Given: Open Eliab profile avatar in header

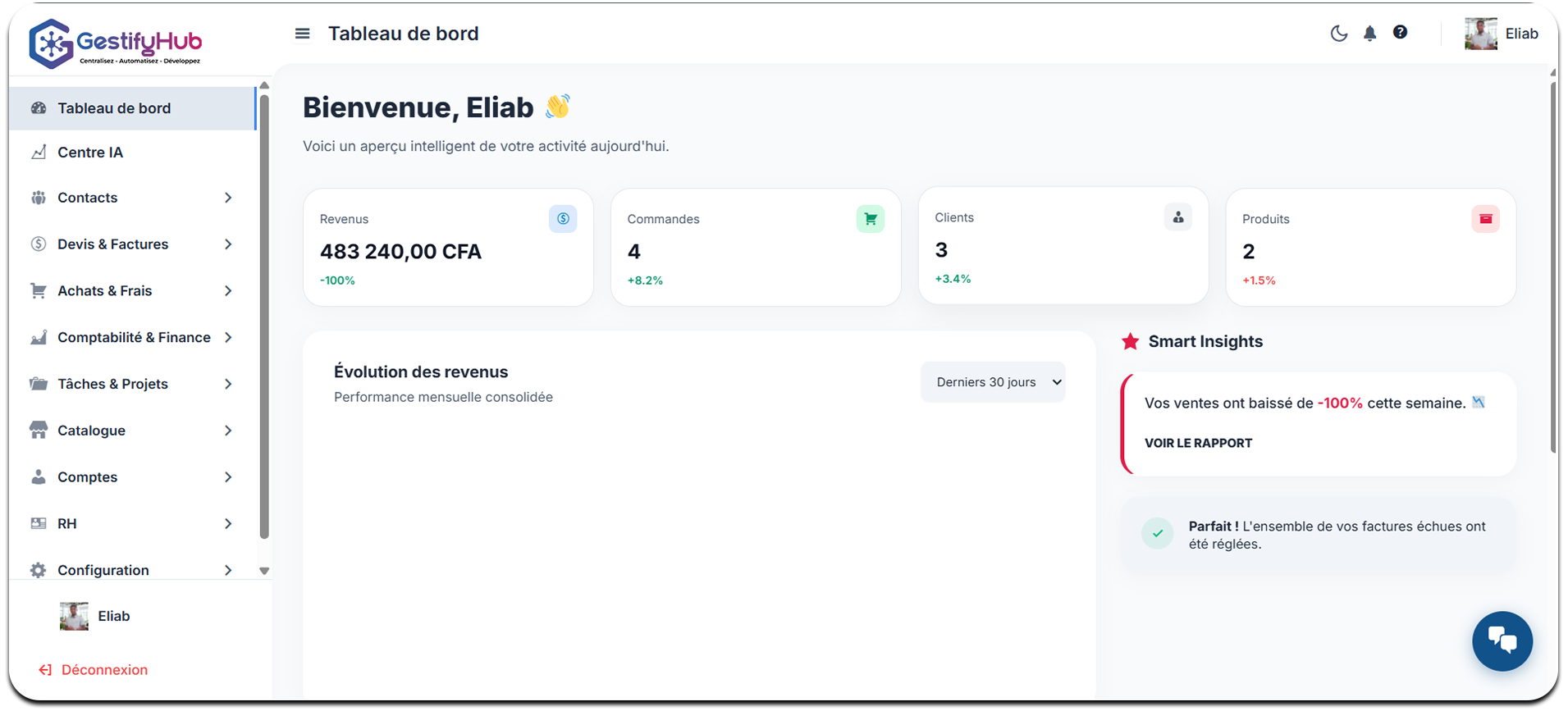Looking at the screenshot, I should point(1480,34).
